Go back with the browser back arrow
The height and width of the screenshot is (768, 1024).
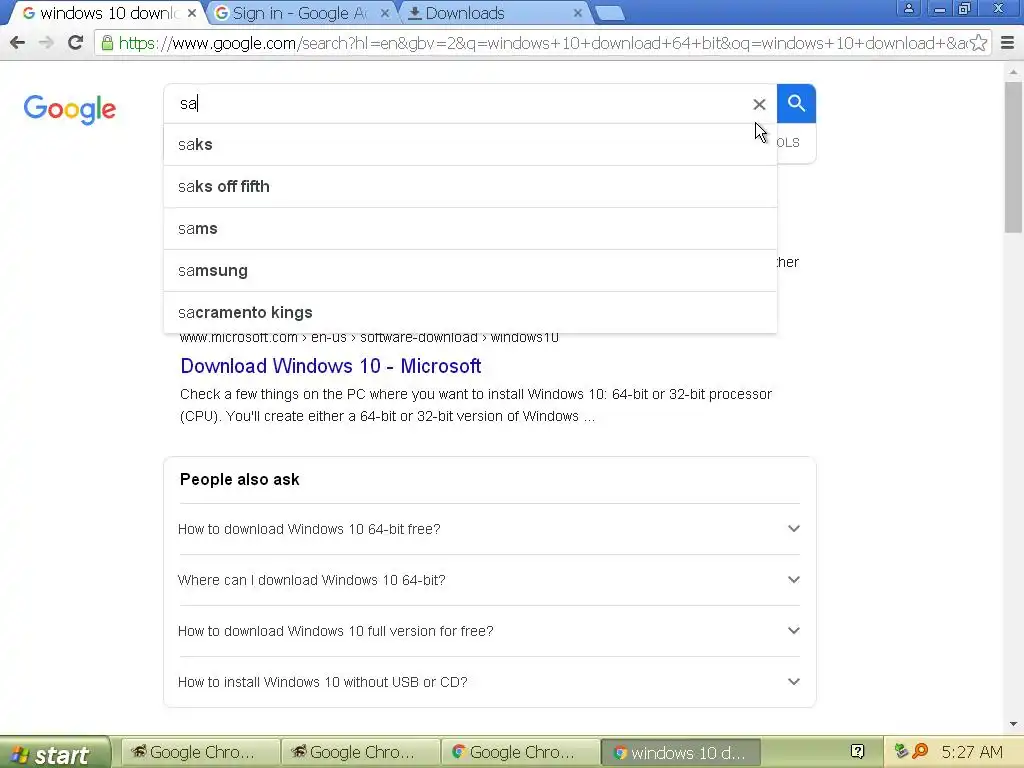point(18,43)
